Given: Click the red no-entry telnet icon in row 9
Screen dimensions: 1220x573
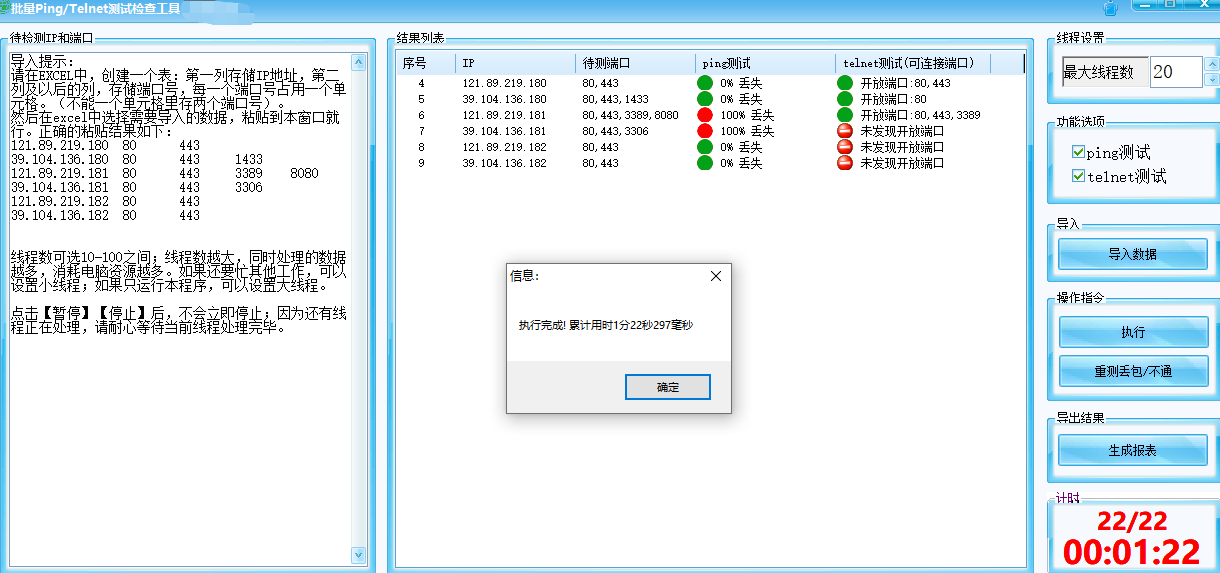Looking at the screenshot, I should 845,163.
